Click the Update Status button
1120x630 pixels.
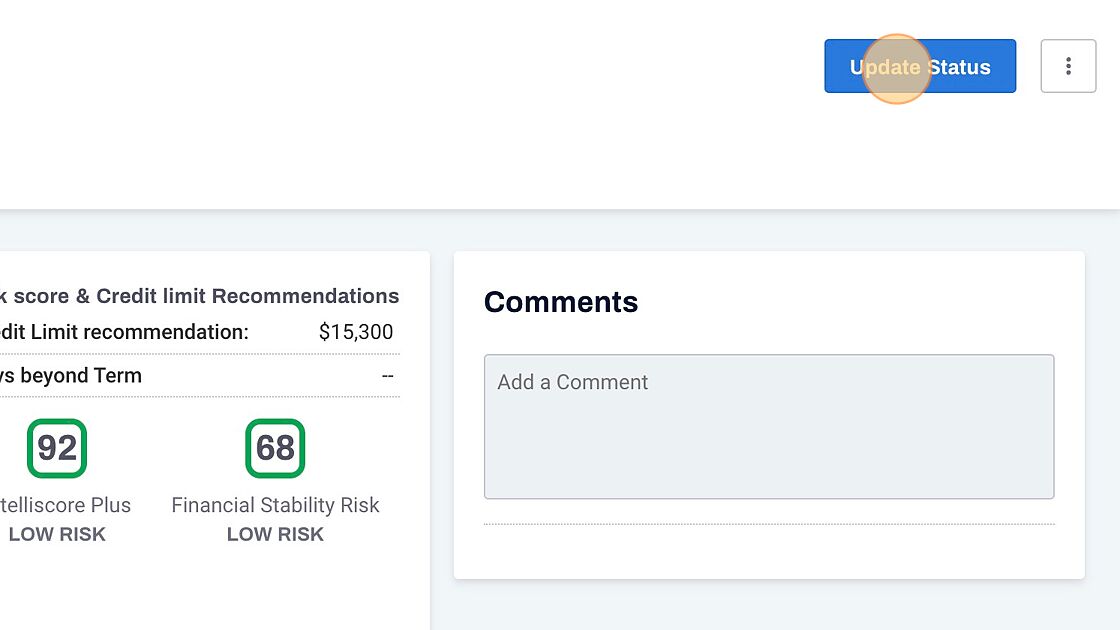pos(920,66)
